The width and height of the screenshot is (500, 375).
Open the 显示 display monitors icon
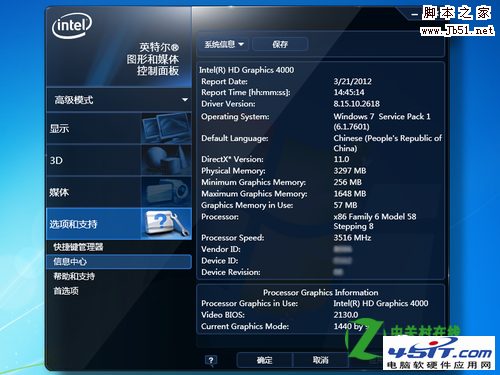(166, 128)
